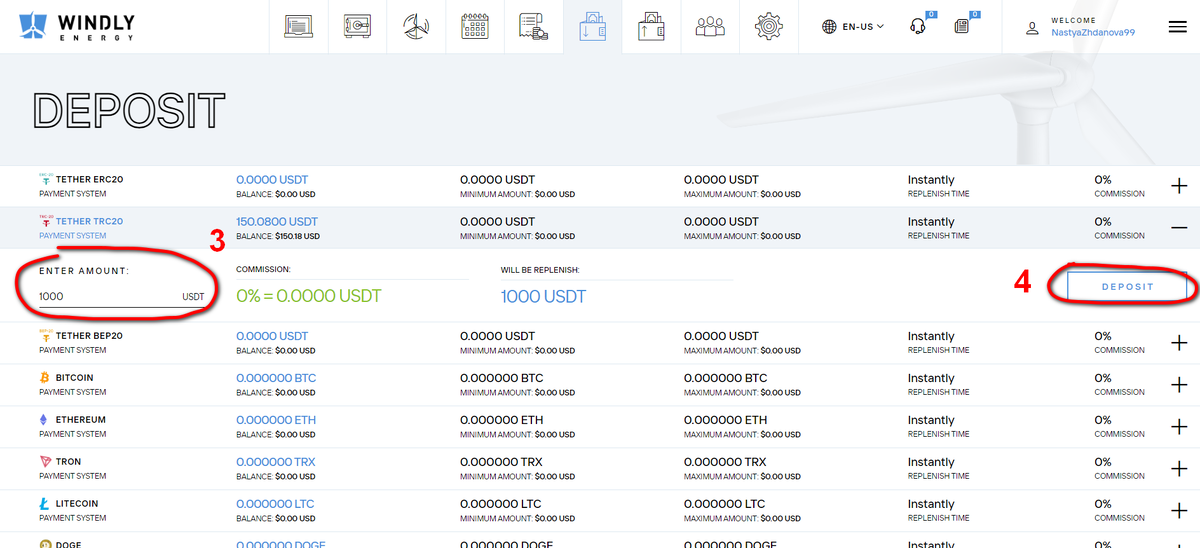Expand the Bitcoin row plus
This screenshot has width=1200, height=548.
click(1179, 385)
